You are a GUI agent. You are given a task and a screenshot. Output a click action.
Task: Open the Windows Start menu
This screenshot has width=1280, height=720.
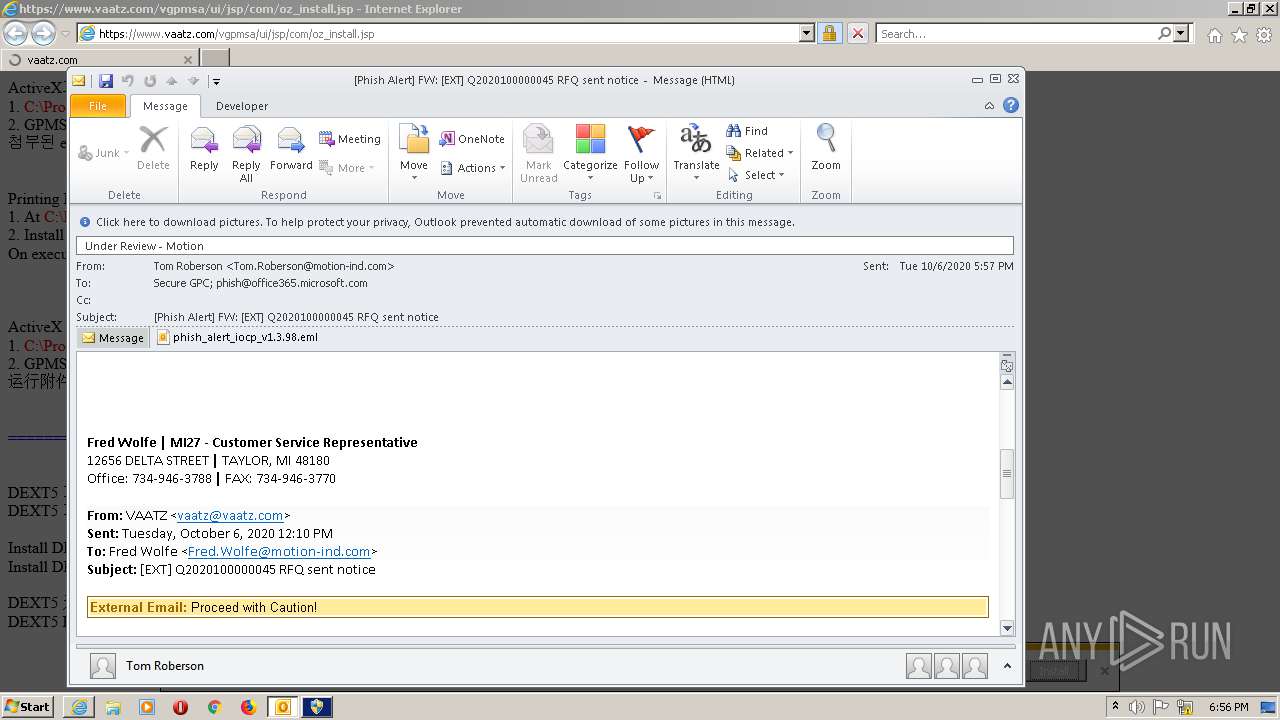pyautogui.click(x=27, y=706)
